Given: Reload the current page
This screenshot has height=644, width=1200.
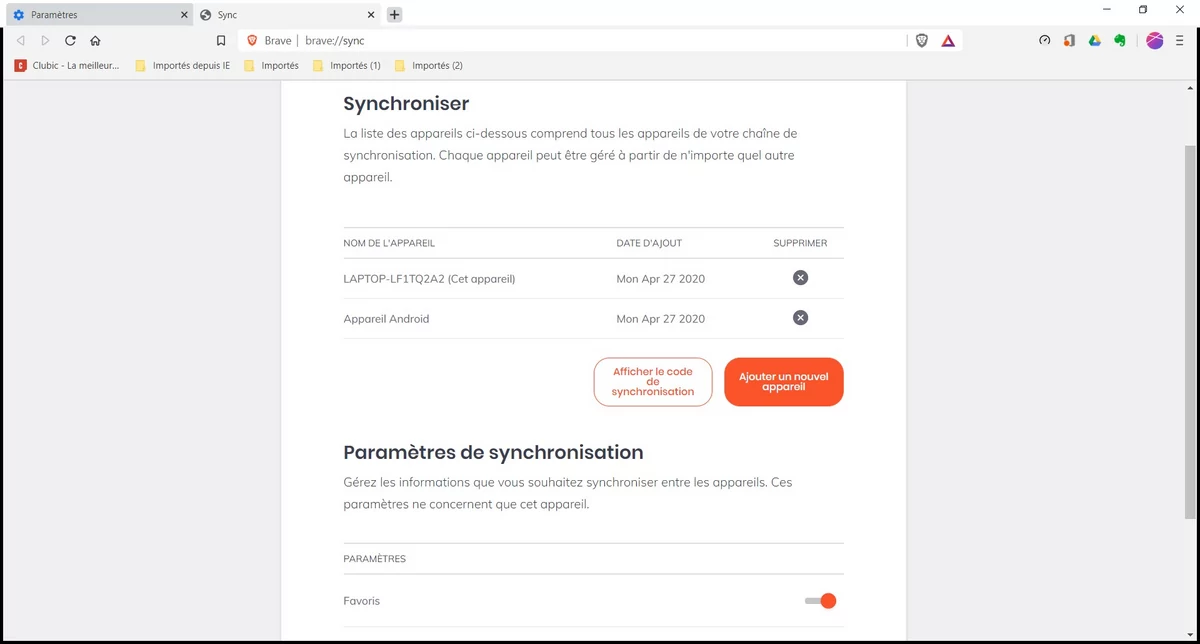Looking at the screenshot, I should coord(70,41).
